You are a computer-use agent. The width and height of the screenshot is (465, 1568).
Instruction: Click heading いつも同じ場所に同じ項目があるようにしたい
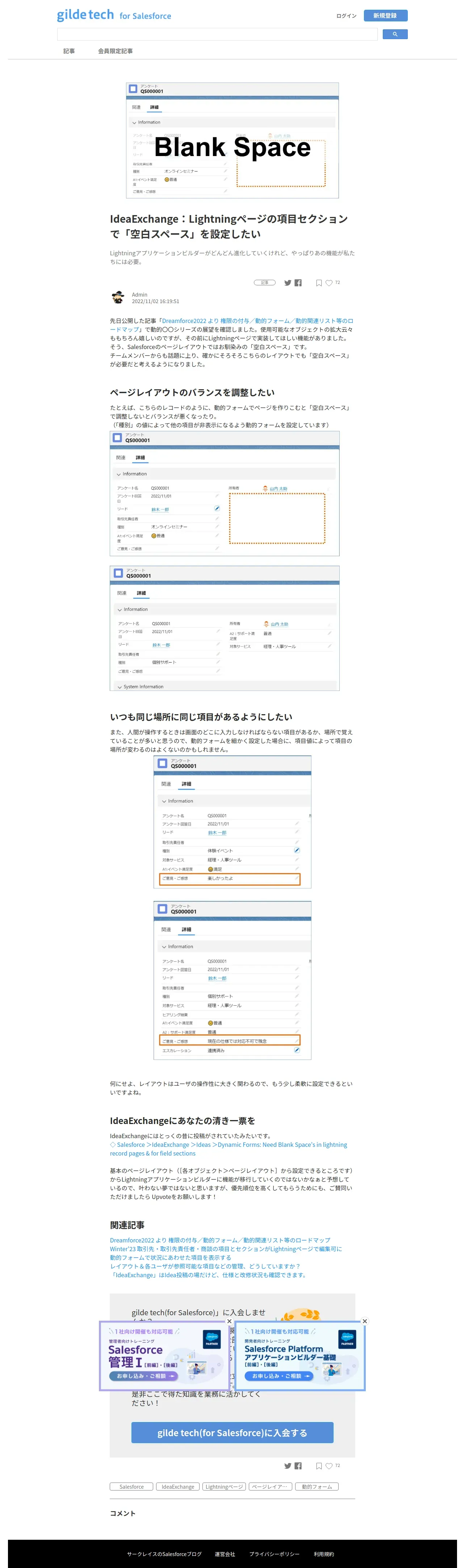click(x=201, y=717)
